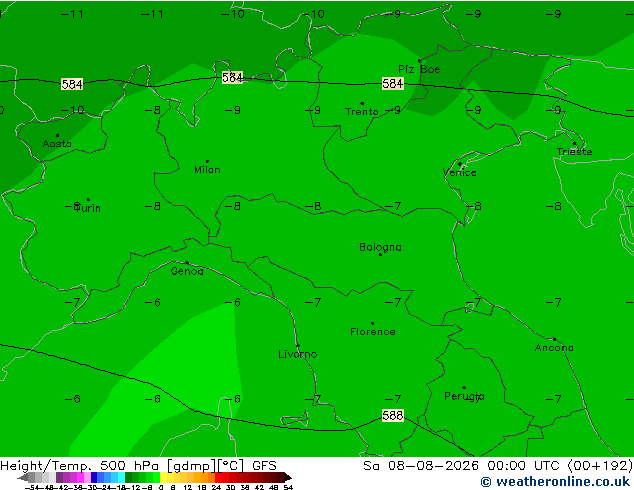Click the cyan swatch in the color legend

coord(121,477)
